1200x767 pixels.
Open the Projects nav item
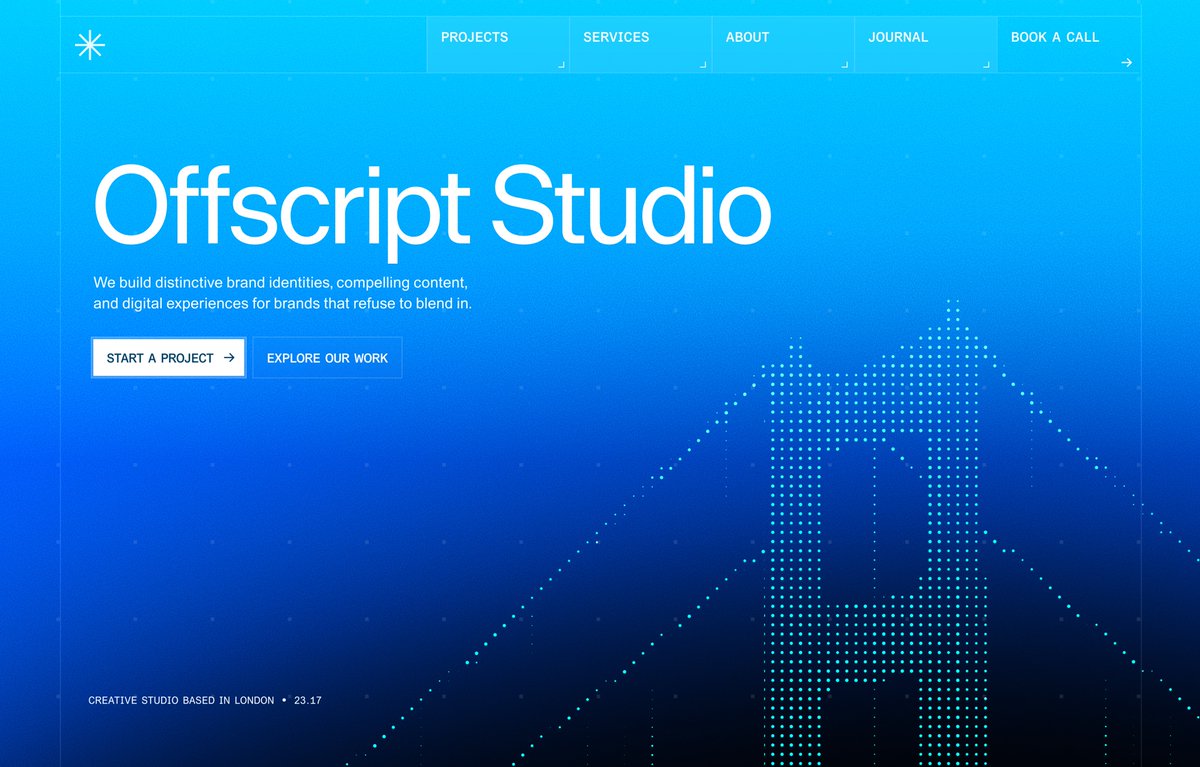pyautogui.click(x=498, y=45)
